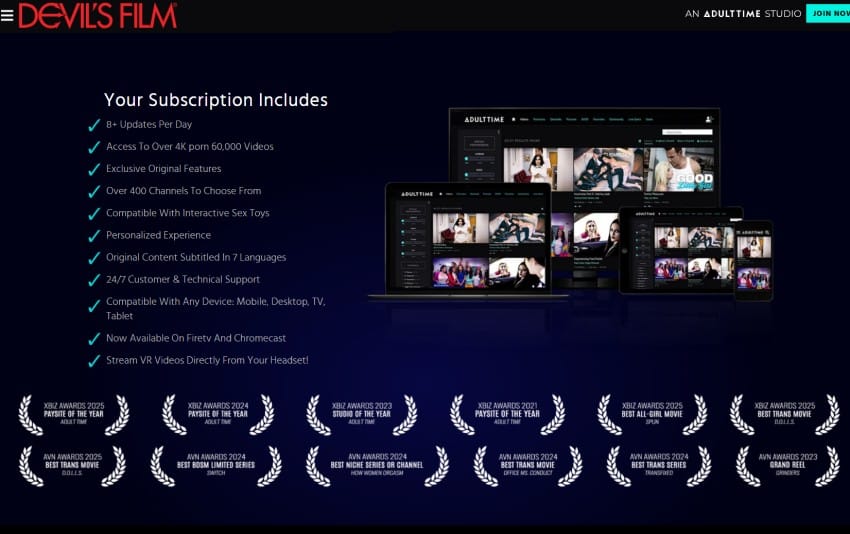Viewport: 850px width, 534px height.
Task: Click "Now Available On Firetv And Chromecast"
Action: click(x=196, y=338)
